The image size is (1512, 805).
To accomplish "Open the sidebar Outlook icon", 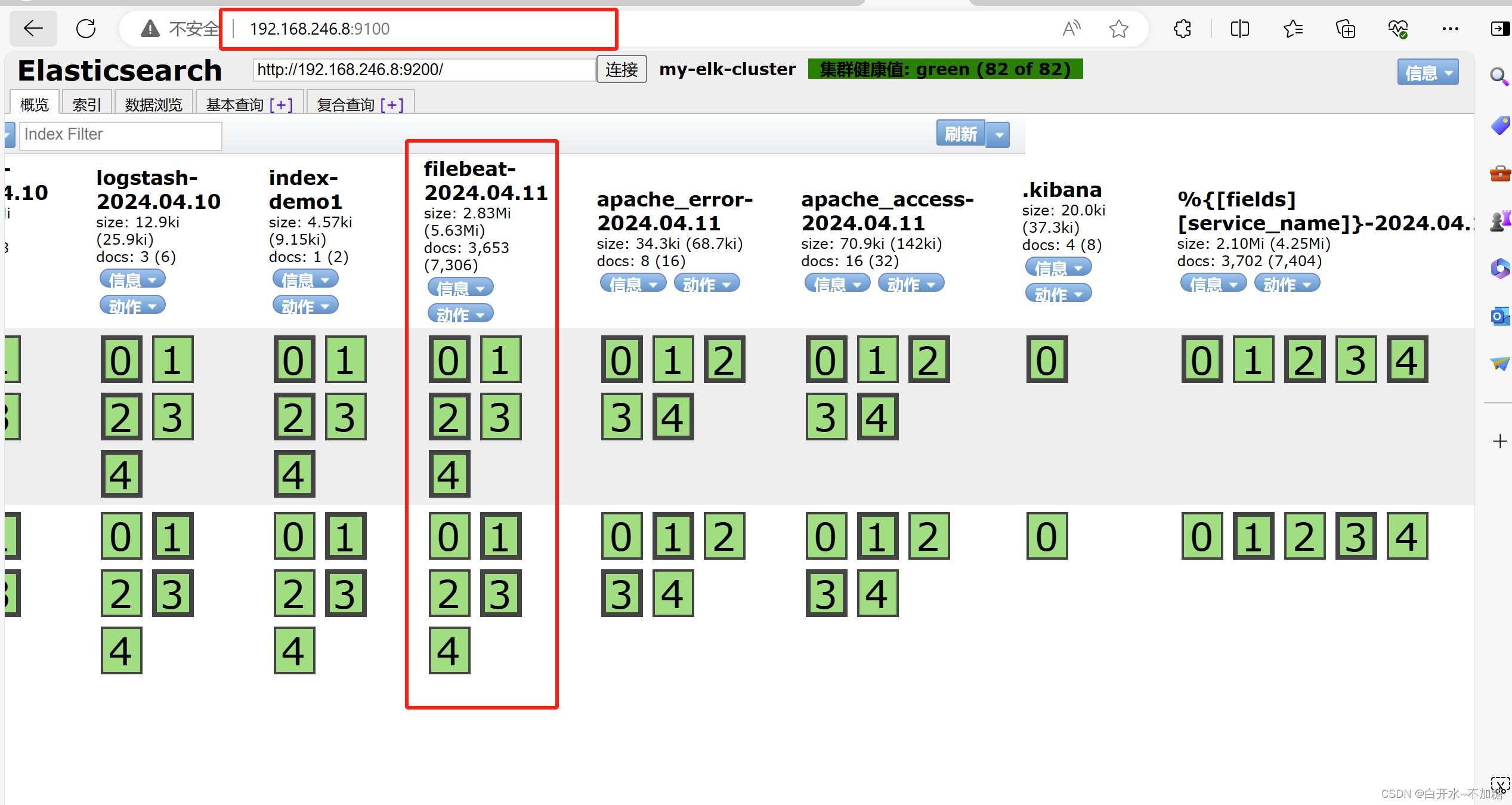I will 1499,316.
